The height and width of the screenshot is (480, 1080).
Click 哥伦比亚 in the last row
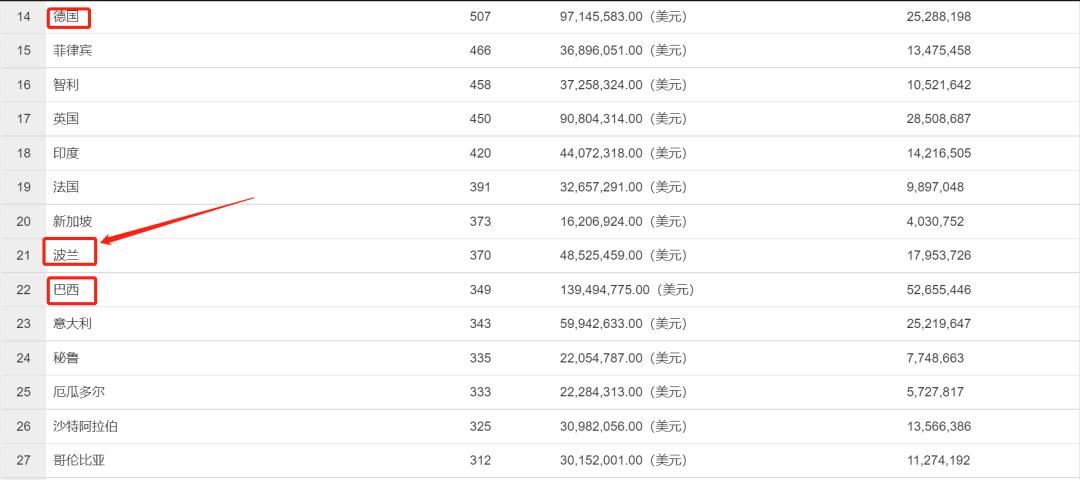tap(79, 460)
